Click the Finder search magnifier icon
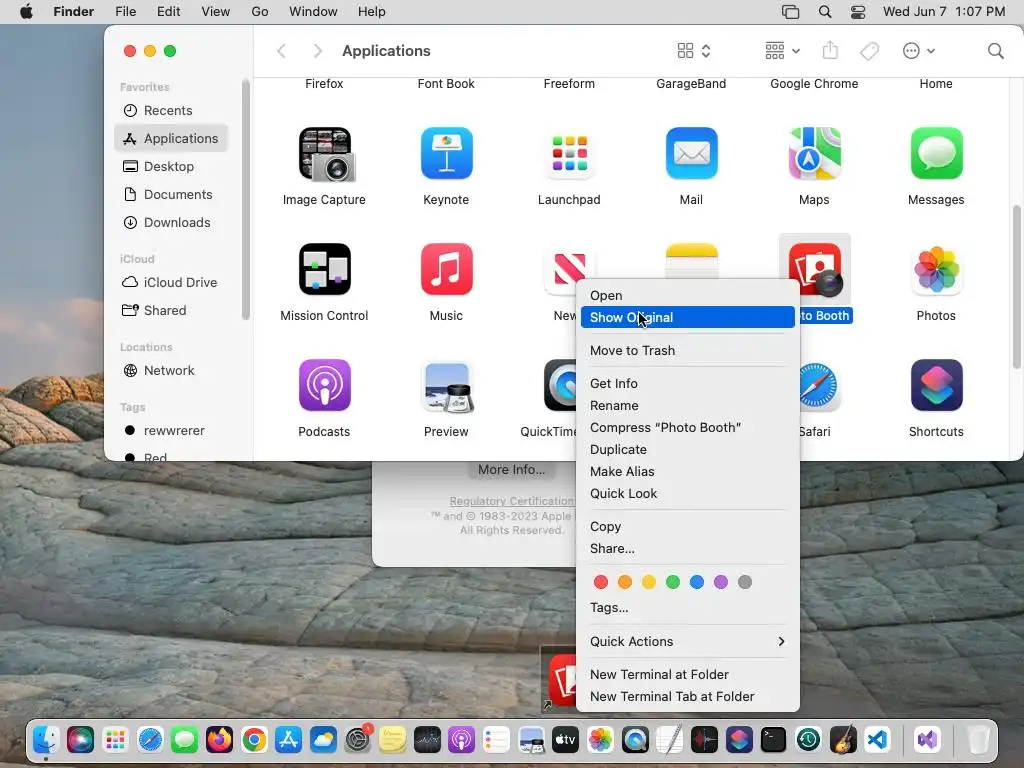 coord(995,51)
